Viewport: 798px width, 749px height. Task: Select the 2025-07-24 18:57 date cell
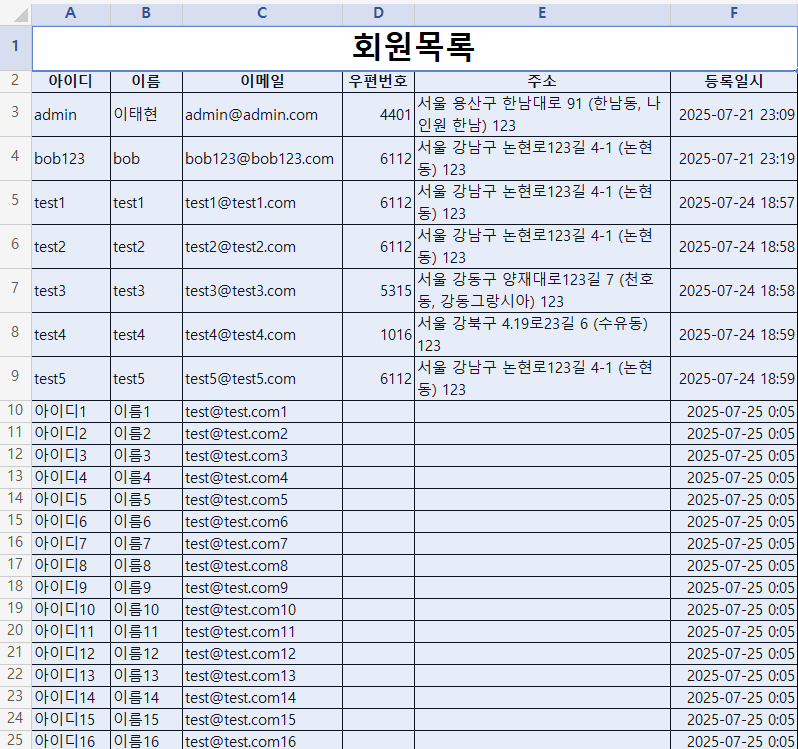coord(734,203)
